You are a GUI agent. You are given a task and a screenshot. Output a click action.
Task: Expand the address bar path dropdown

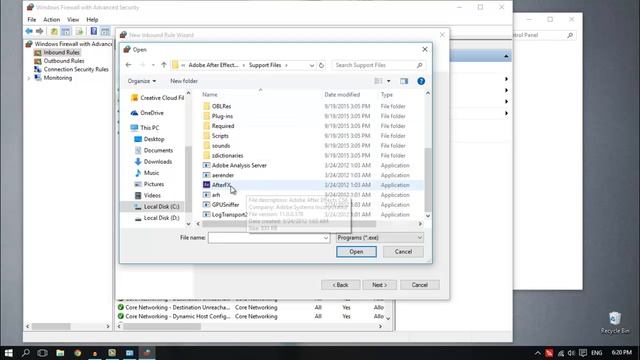pyautogui.click(x=312, y=65)
